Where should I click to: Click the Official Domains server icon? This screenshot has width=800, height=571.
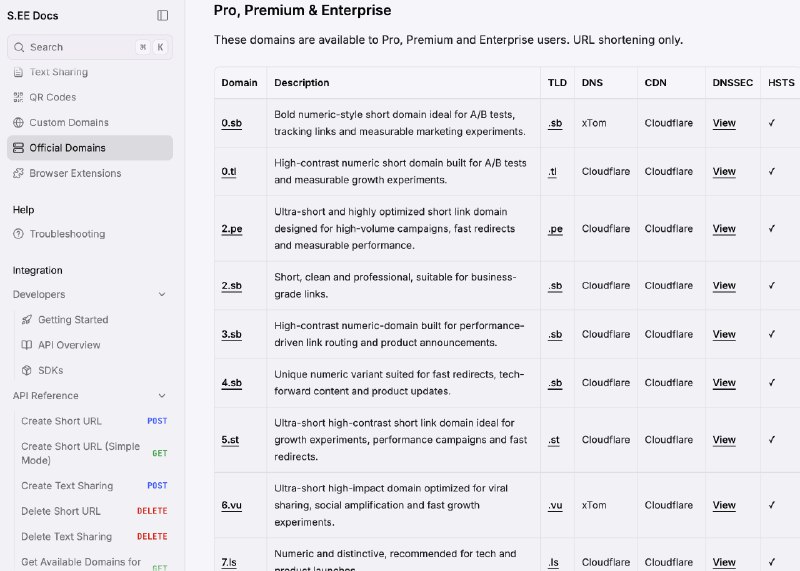click(x=19, y=148)
